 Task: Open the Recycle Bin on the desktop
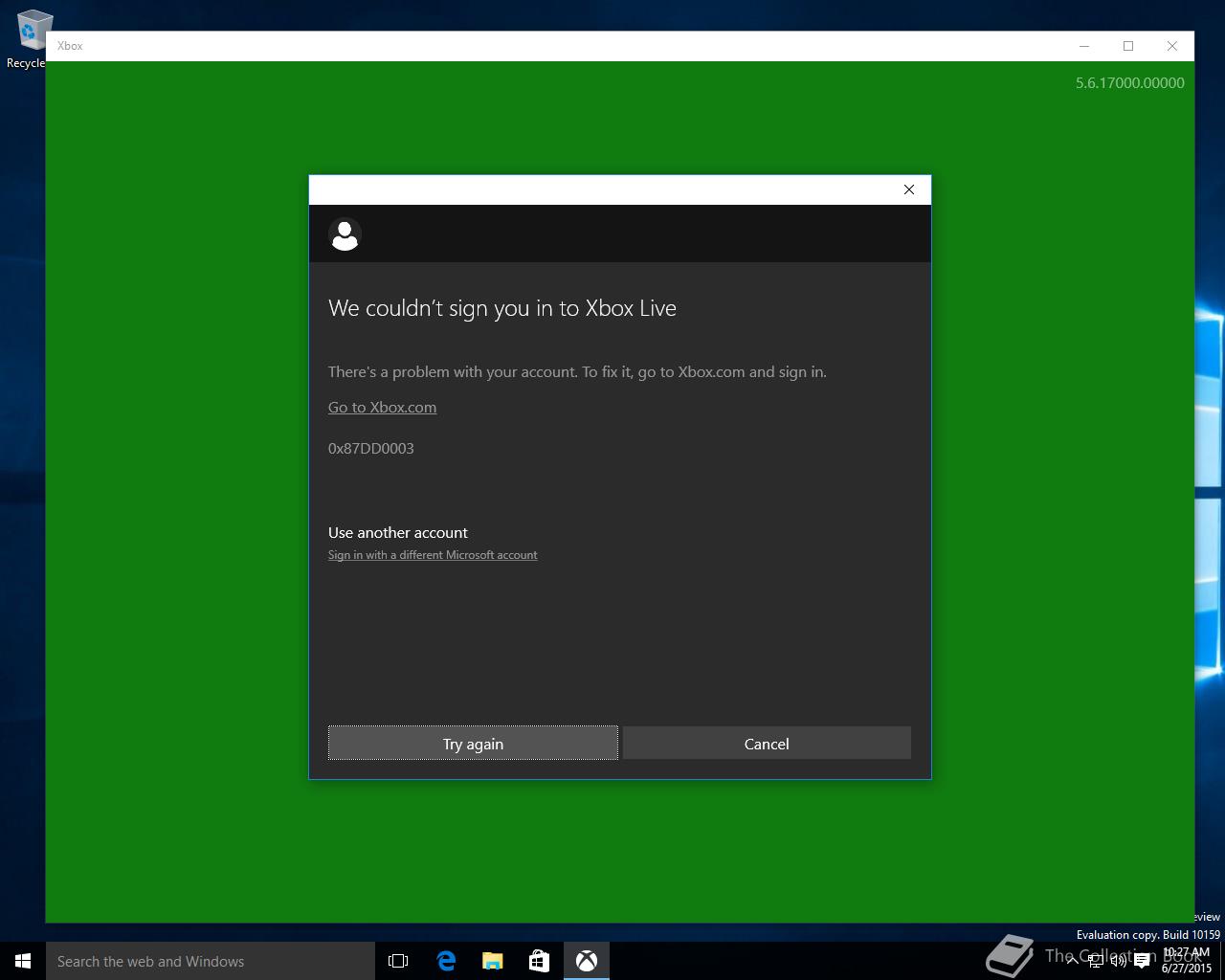pos(29,38)
